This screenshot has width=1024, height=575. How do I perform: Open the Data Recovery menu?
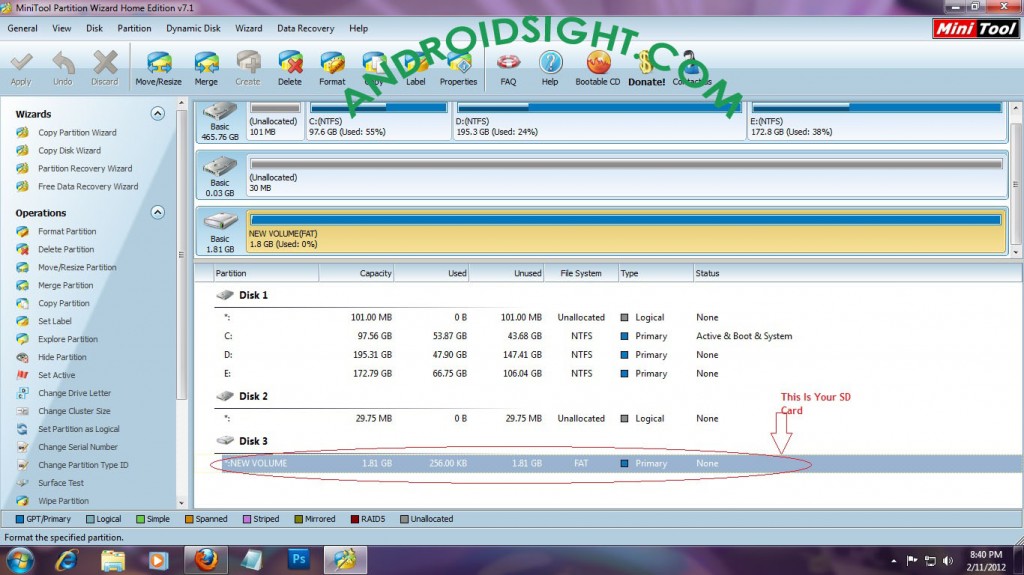(306, 29)
